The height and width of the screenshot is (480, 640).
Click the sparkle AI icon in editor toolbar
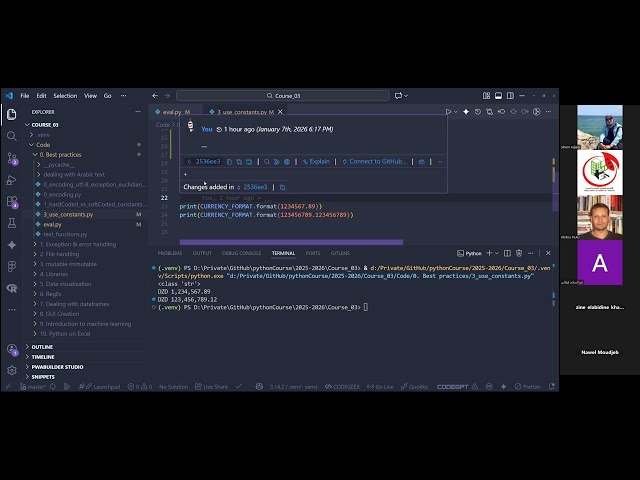pos(466,112)
